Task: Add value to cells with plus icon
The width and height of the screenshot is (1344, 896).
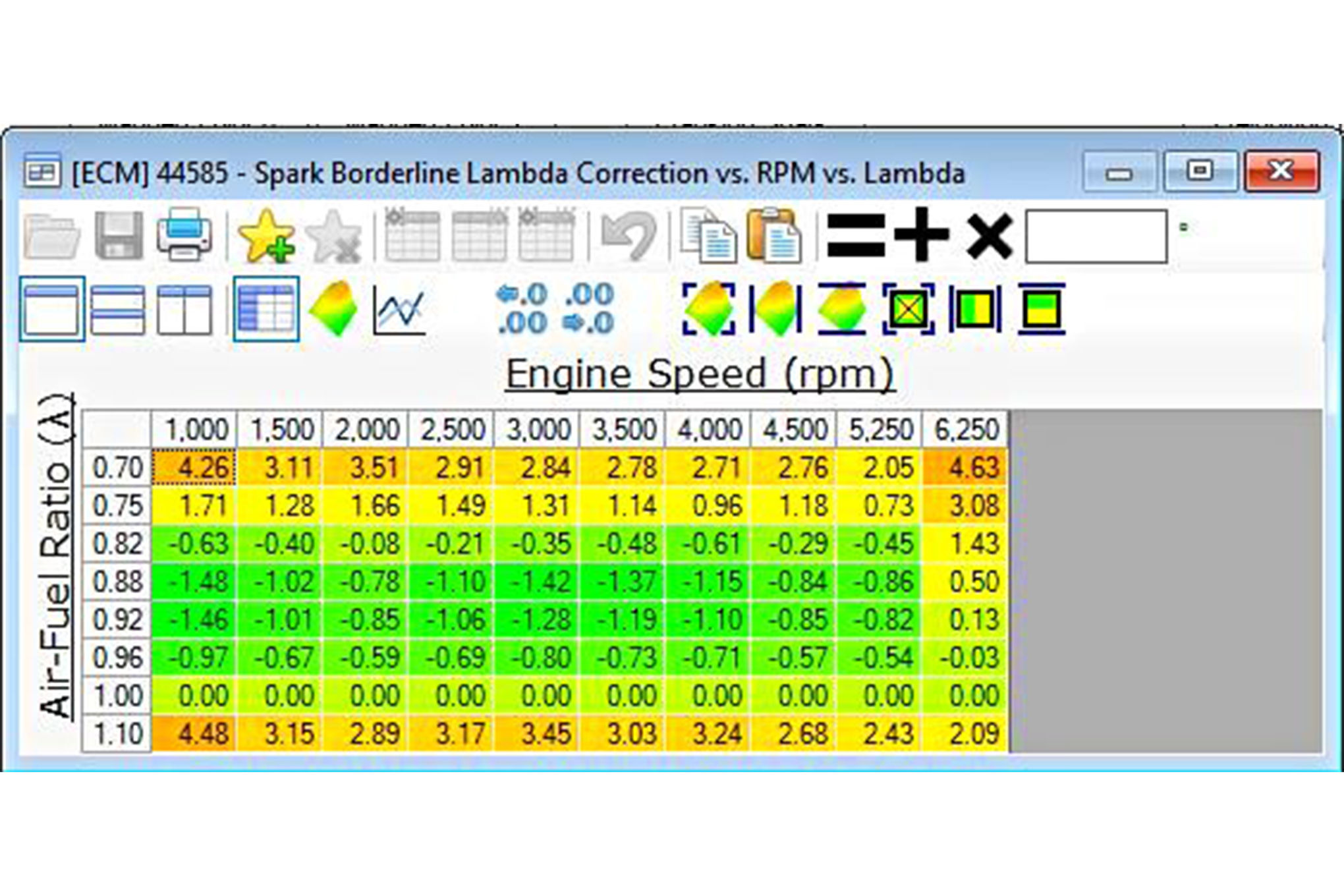Action: pyautogui.click(x=922, y=235)
